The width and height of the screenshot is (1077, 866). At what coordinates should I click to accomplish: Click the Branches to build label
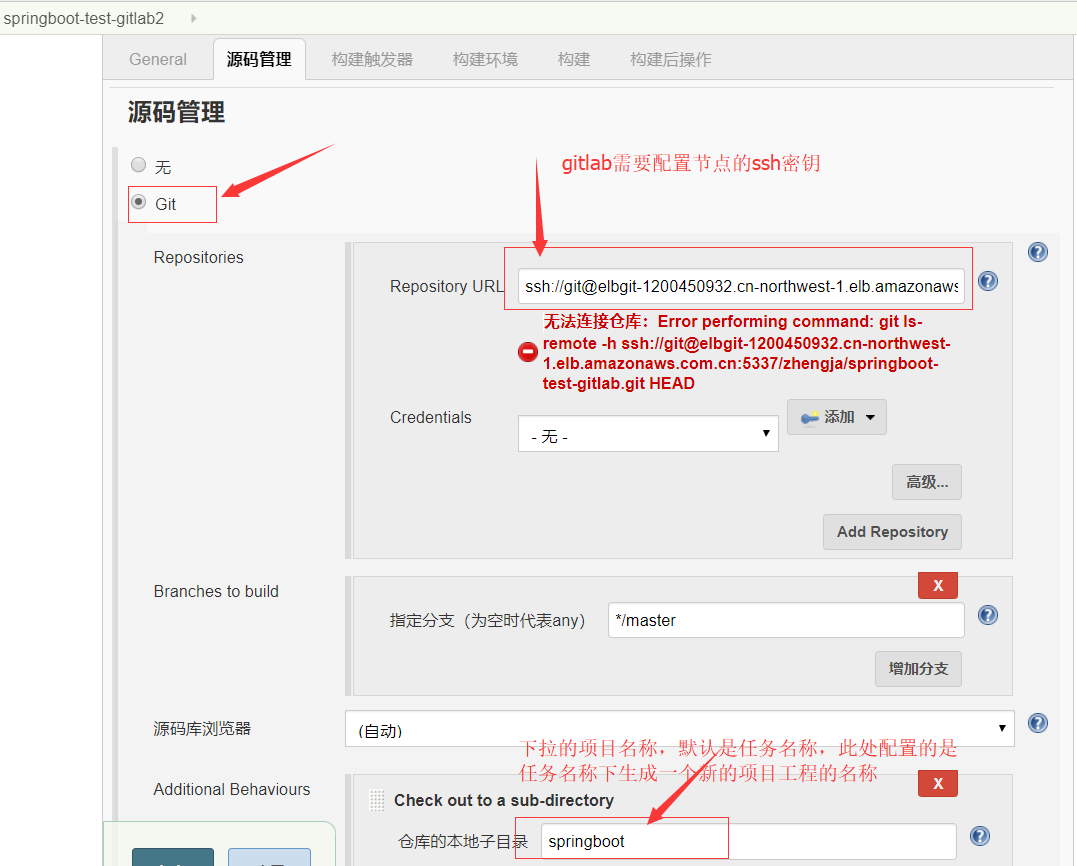(x=216, y=591)
